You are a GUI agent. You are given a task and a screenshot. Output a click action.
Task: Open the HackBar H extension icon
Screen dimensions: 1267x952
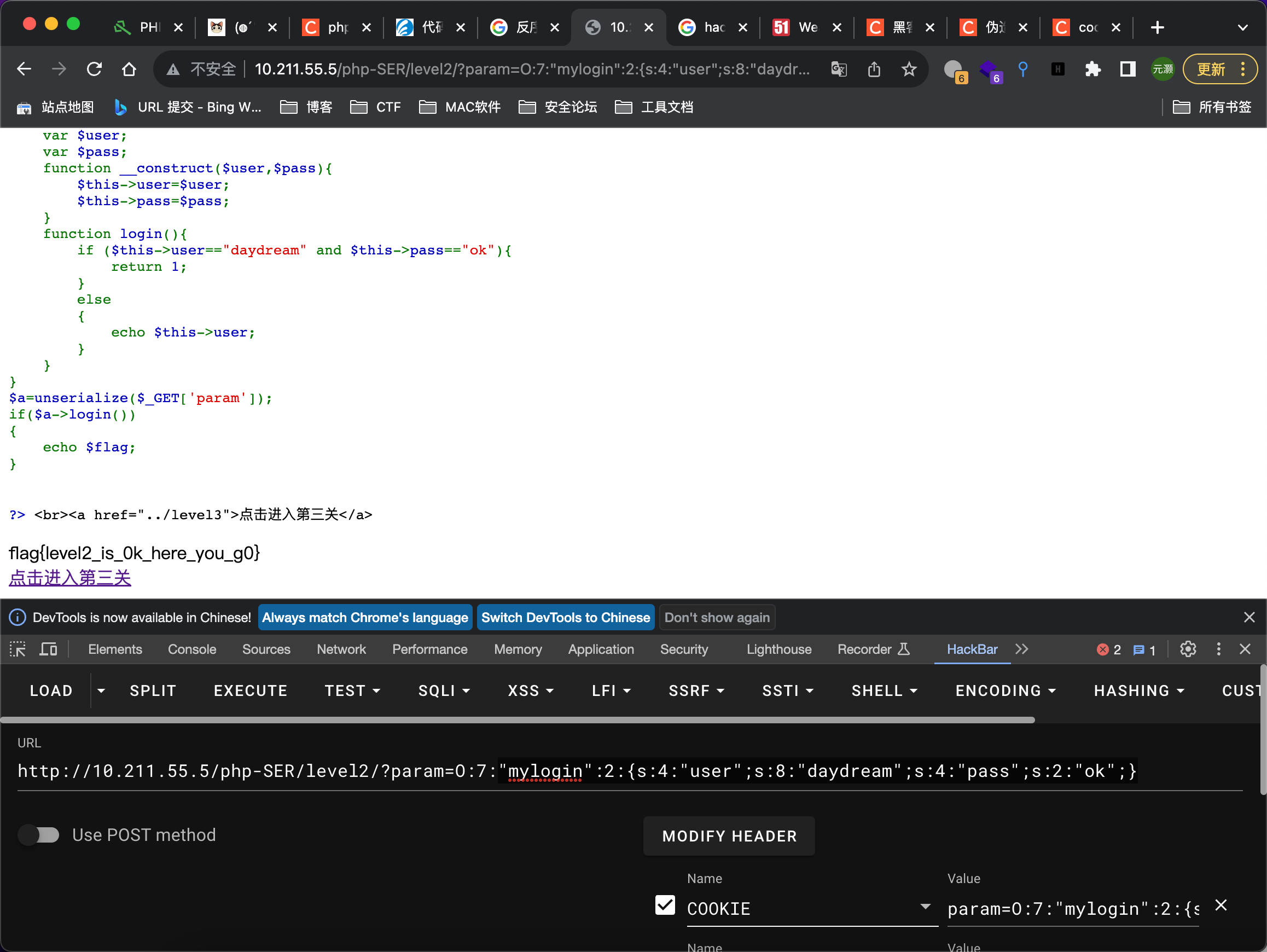point(1057,69)
